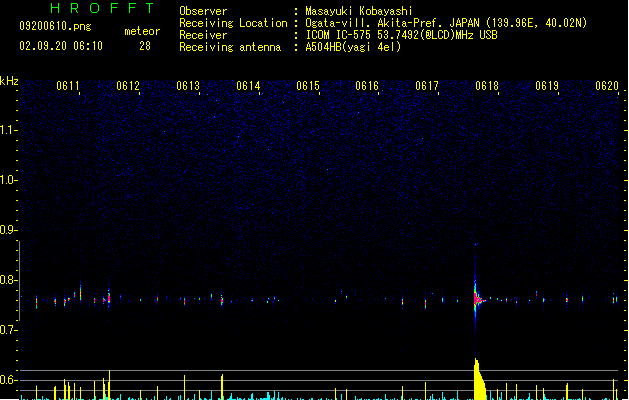Viewport: 629px width, 400px height.
Task: Click the 1.0 kHz axis label
Action: click(8, 180)
